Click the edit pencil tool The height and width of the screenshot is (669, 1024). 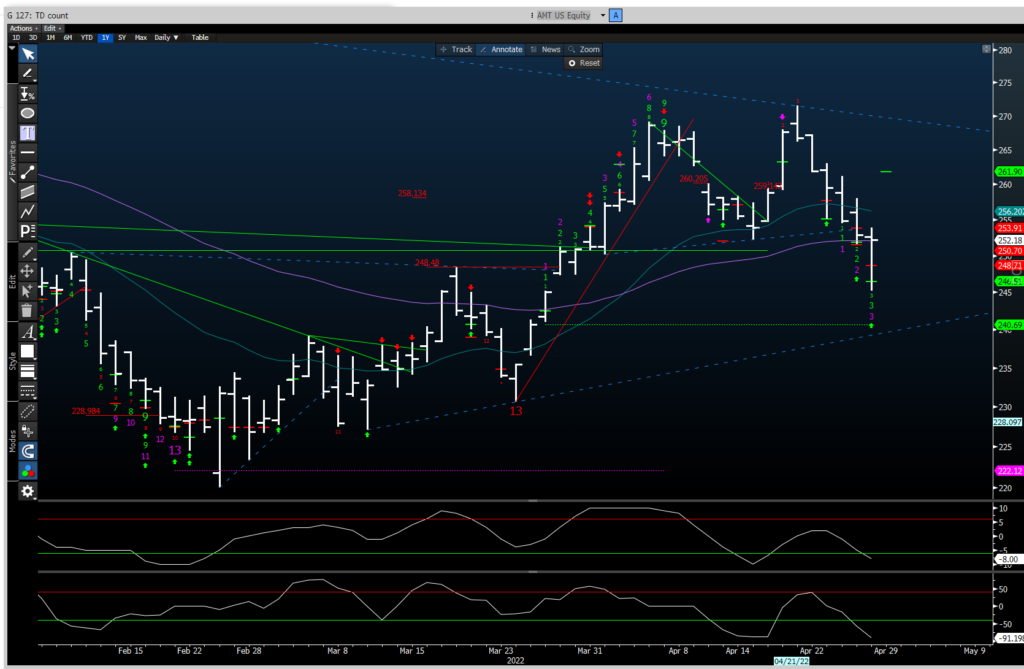click(x=27, y=252)
